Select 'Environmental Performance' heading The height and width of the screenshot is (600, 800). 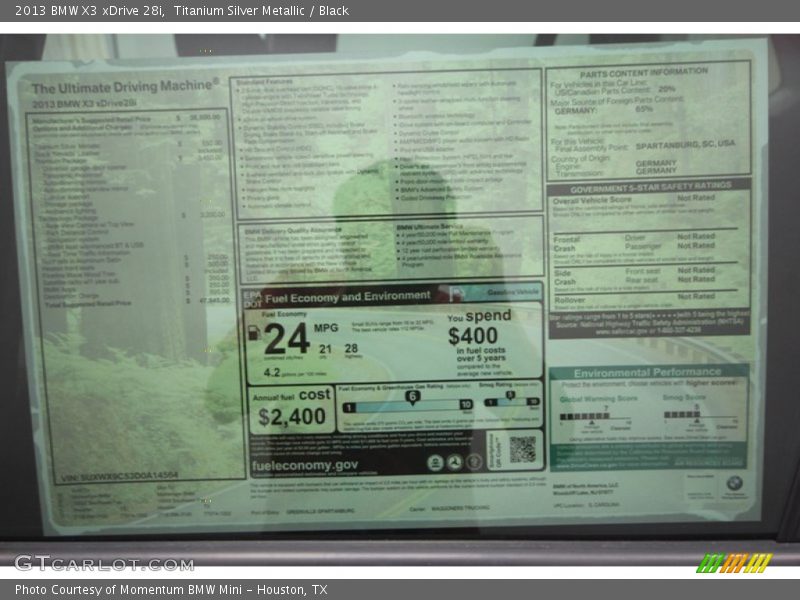[x=647, y=372]
